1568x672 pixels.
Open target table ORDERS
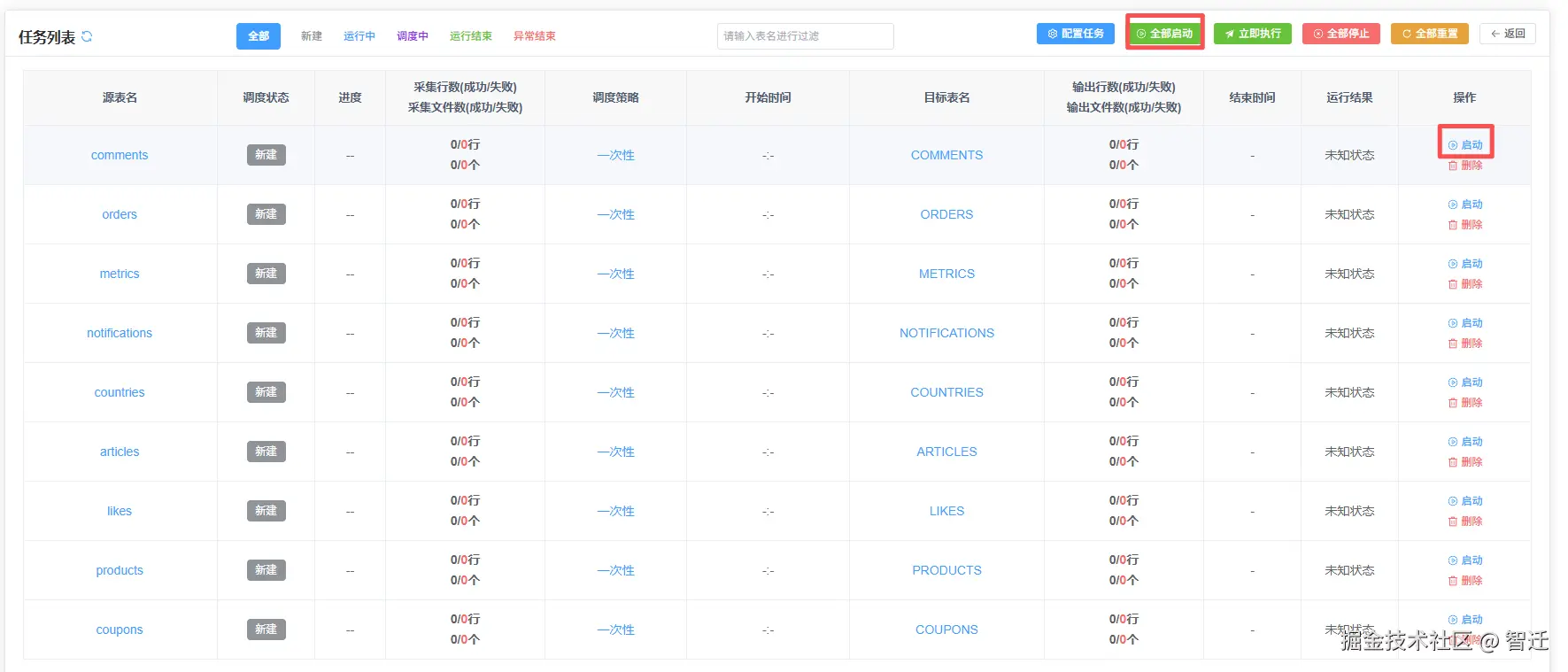(x=946, y=214)
